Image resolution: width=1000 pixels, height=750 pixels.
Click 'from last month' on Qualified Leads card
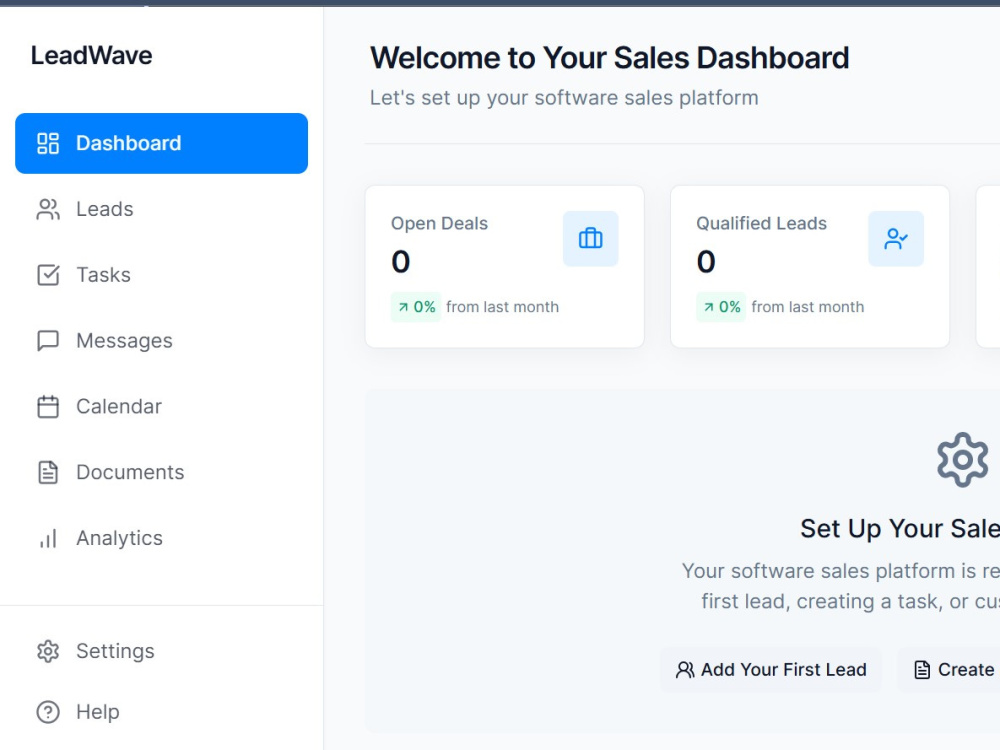point(808,307)
